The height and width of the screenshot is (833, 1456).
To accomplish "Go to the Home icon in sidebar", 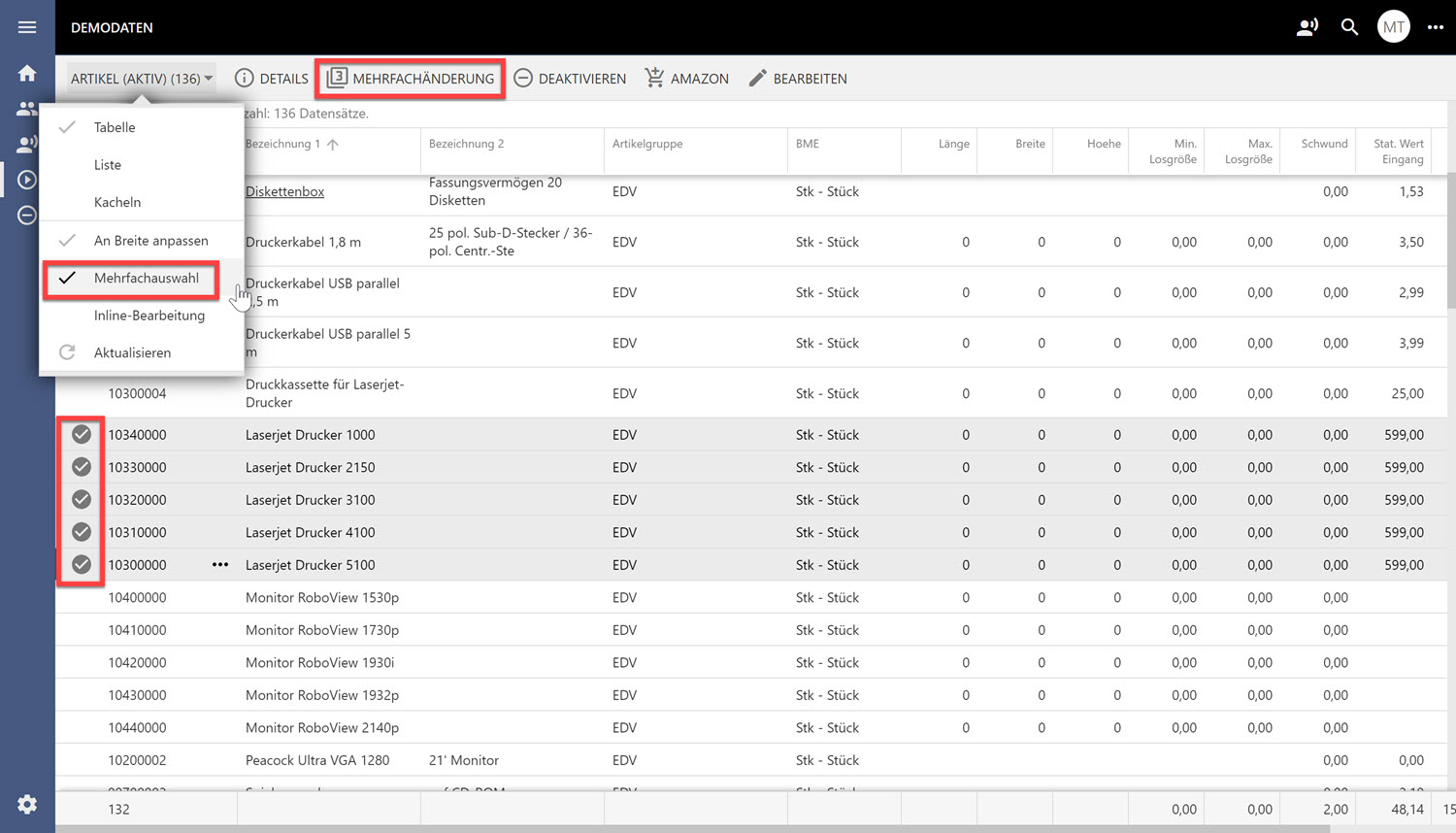I will click(x=27, y=73).
